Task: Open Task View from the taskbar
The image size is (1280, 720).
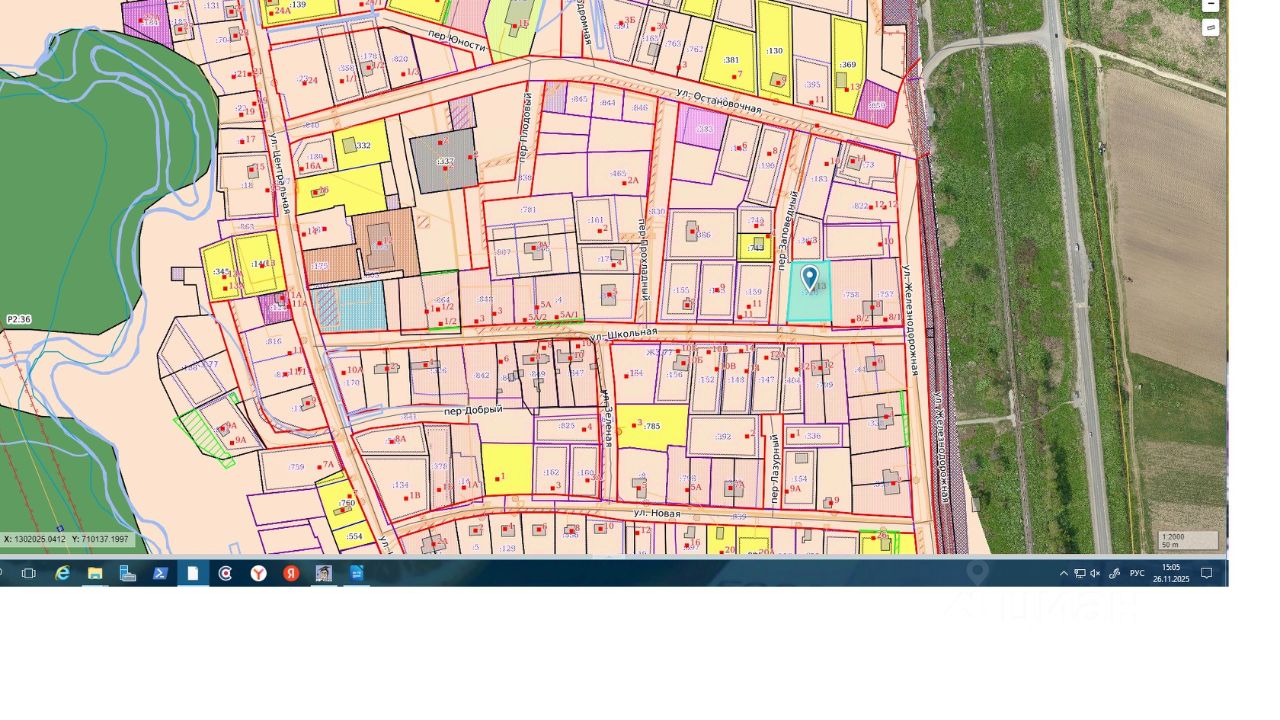Action: coord(28,573)
